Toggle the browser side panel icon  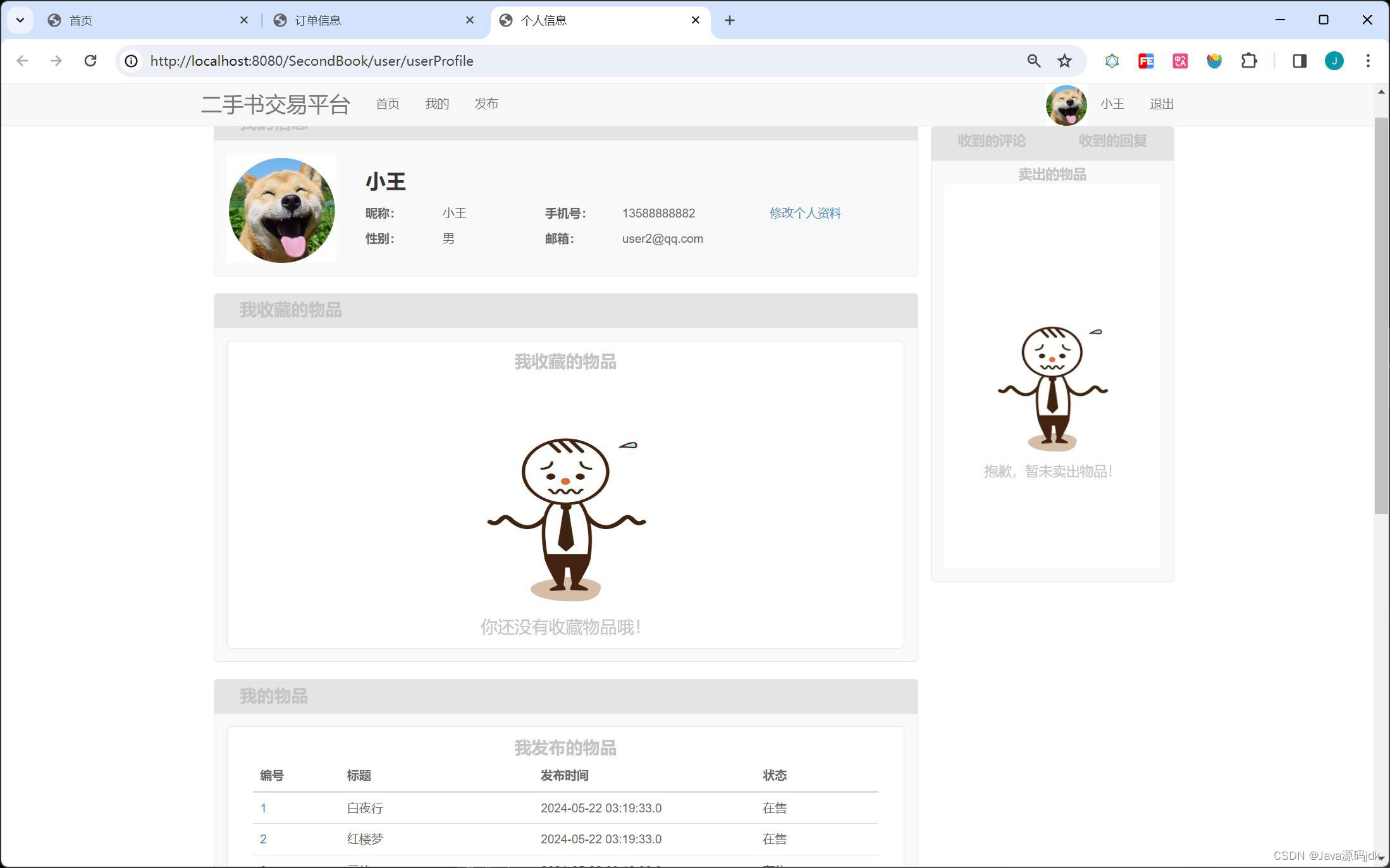pyautogui.click(x=1300, y=61)
